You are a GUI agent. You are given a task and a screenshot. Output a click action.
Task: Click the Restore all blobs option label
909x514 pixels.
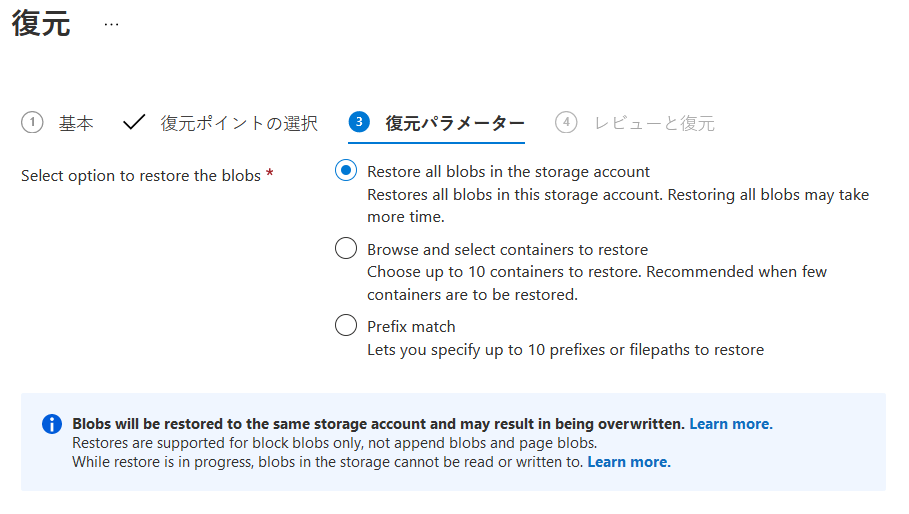(508, 172)
